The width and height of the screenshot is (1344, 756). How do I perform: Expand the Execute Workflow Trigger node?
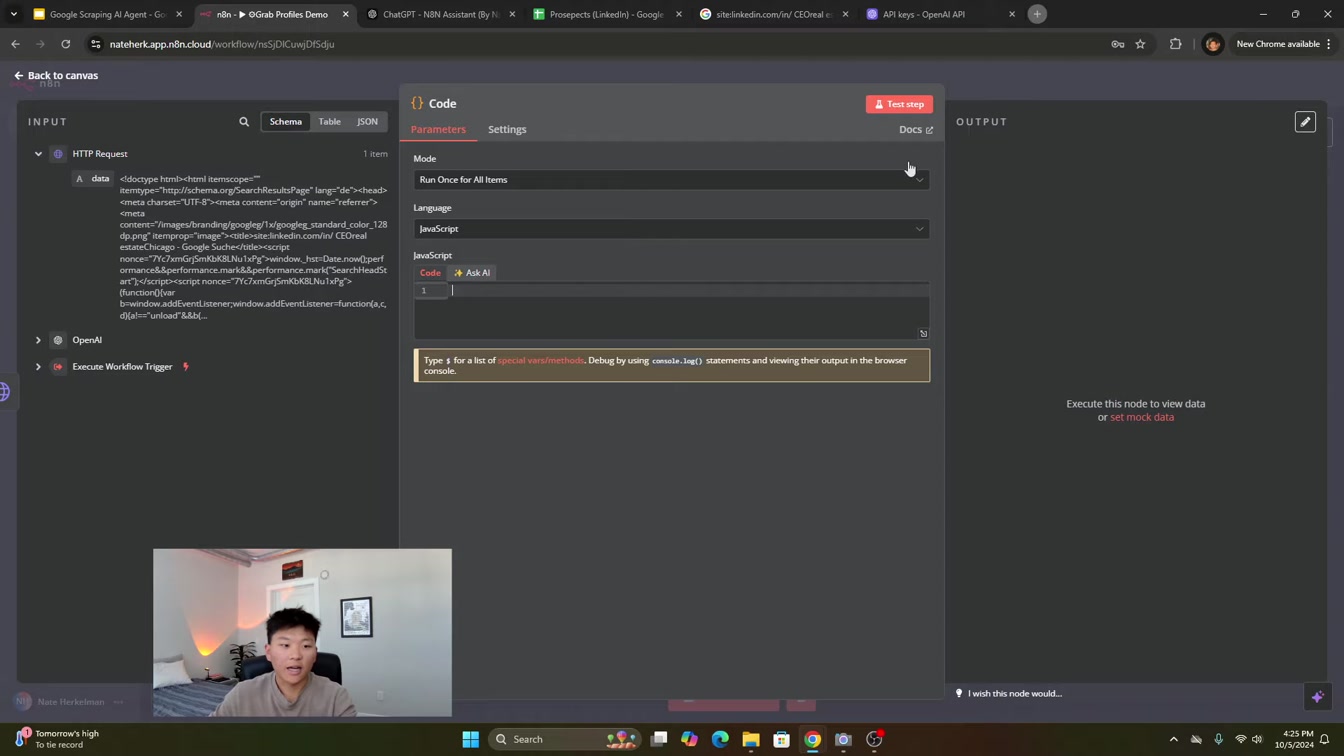click(38, 367)
